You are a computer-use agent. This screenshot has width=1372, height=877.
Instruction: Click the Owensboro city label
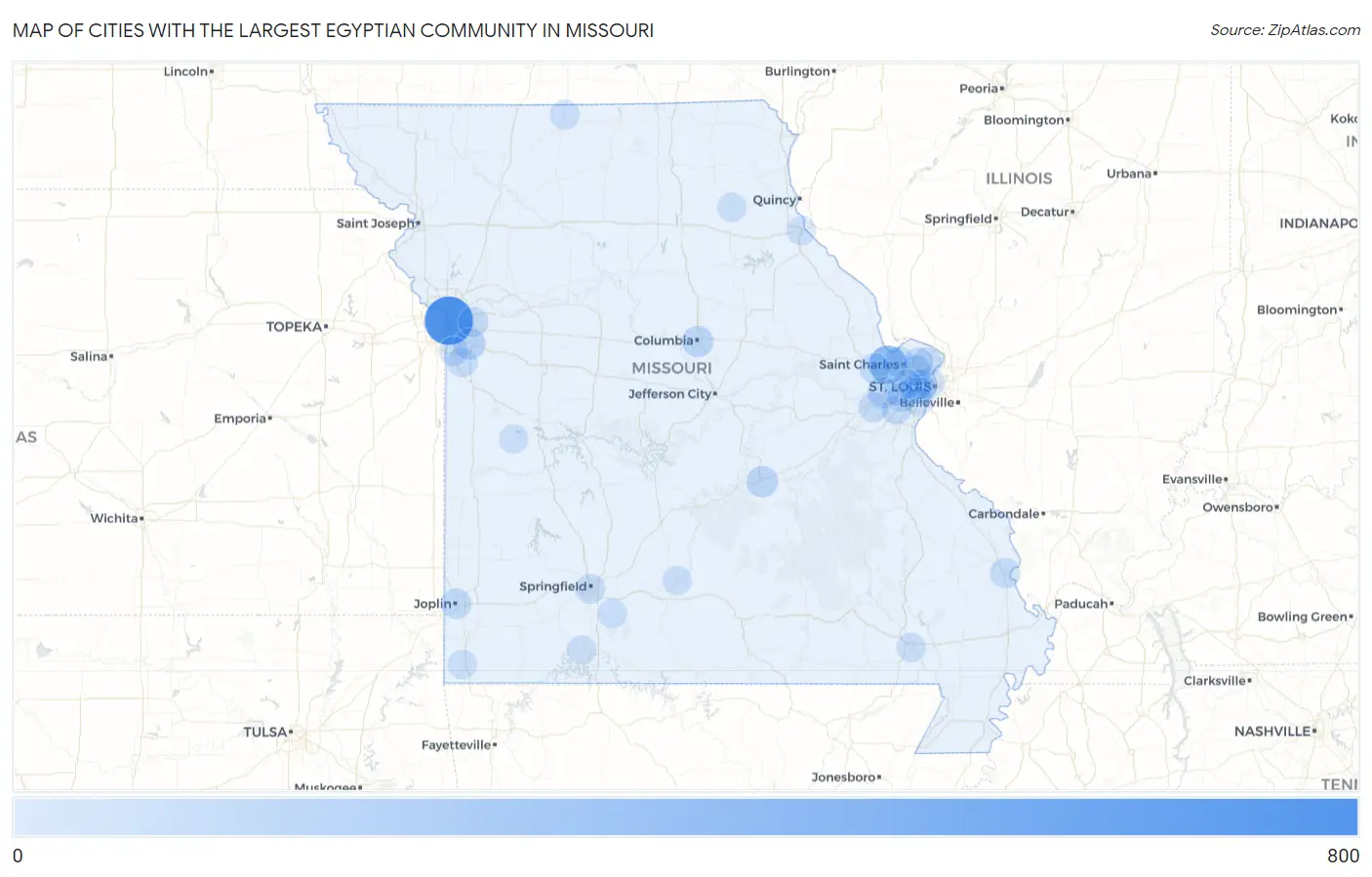tap(1240, 507)
